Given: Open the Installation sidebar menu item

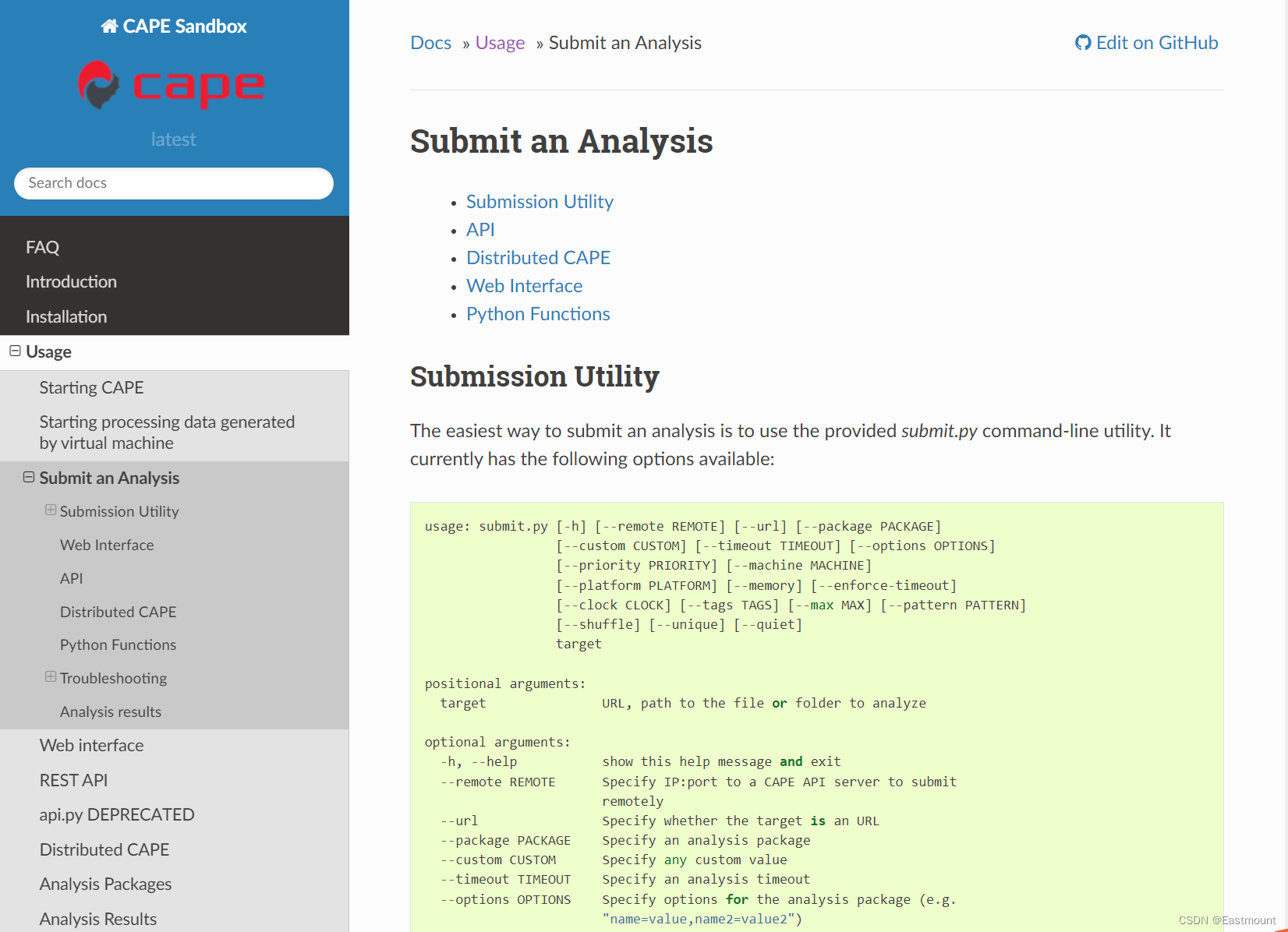Looking at the screenshot, I should pos(66,316).
